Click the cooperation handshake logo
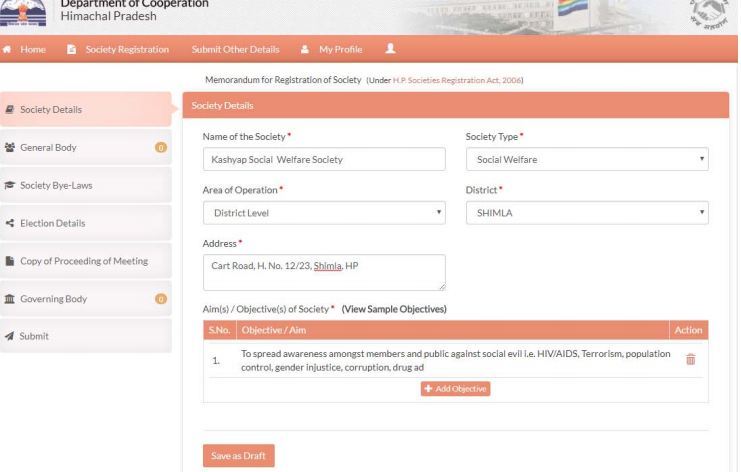Image resolution: width=741 pixels, height=472 pixels. (x=708, y=14)
